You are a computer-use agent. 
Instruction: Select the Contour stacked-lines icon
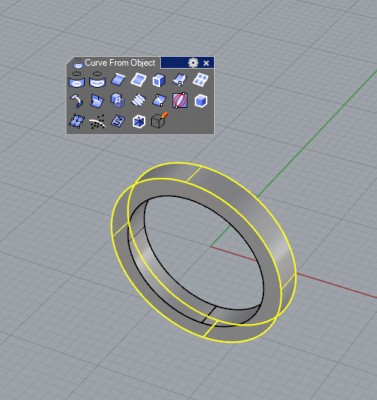tap(138, 100)
